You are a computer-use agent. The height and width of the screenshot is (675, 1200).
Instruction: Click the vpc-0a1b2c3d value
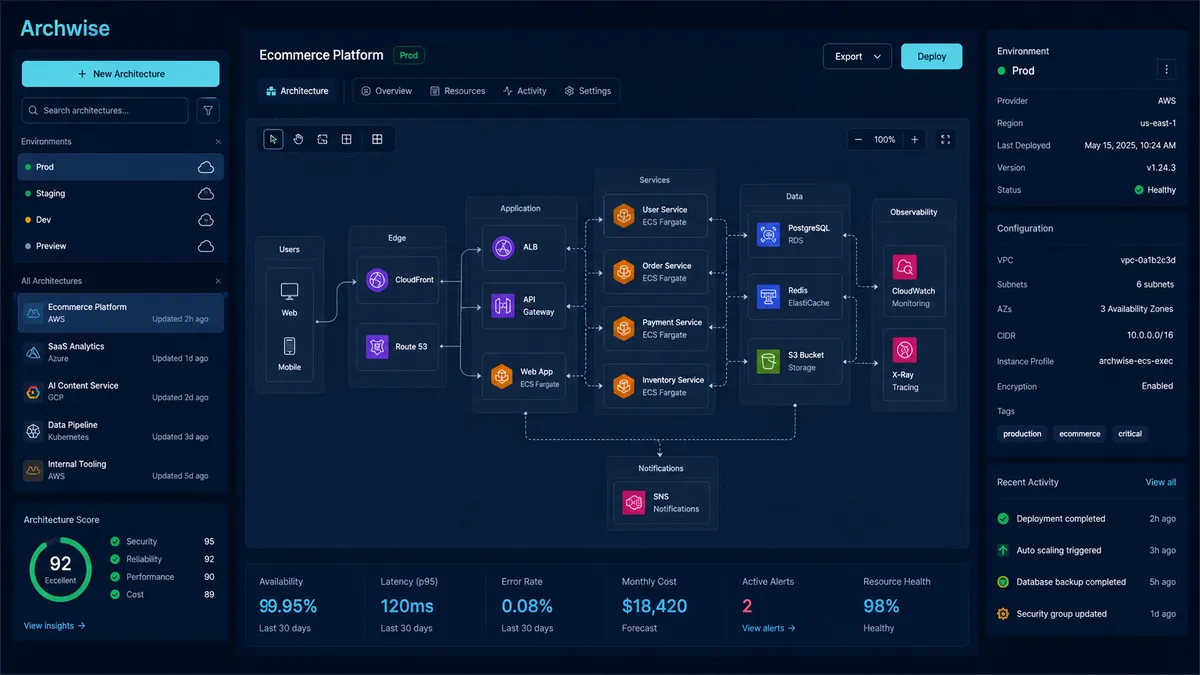(1148, 260)
